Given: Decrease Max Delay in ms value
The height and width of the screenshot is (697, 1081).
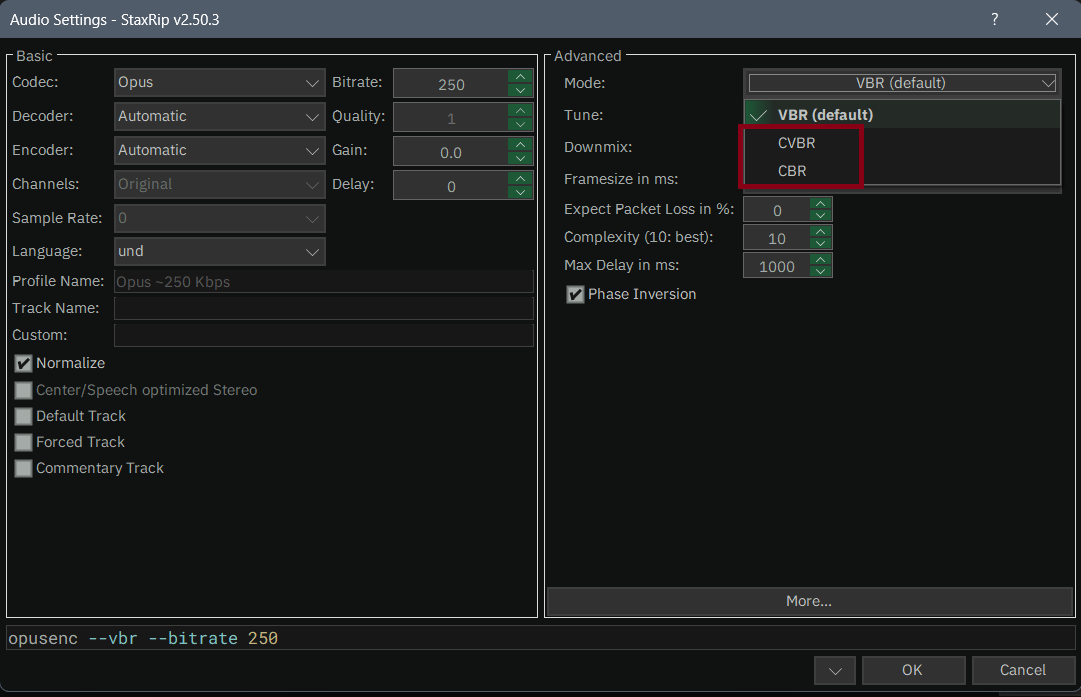Looking at the screenshot, I should [x=820, y=271].
